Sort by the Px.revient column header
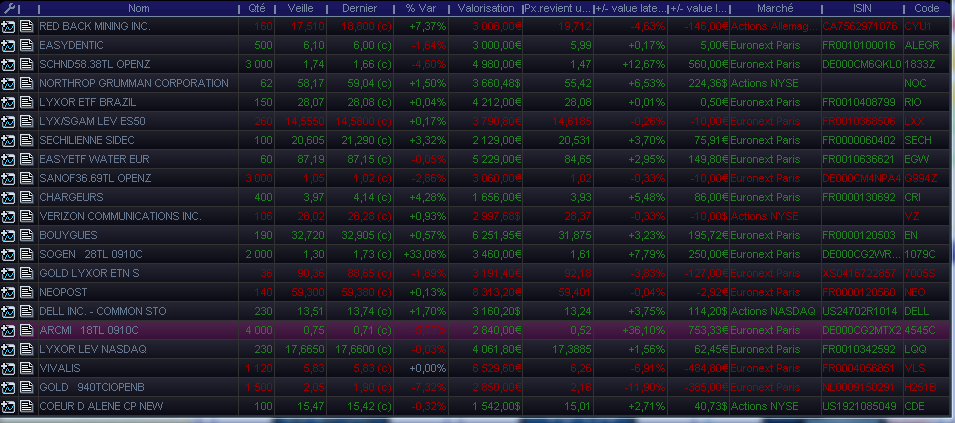This screenshot has width=955, height=423. pos(557,9)
